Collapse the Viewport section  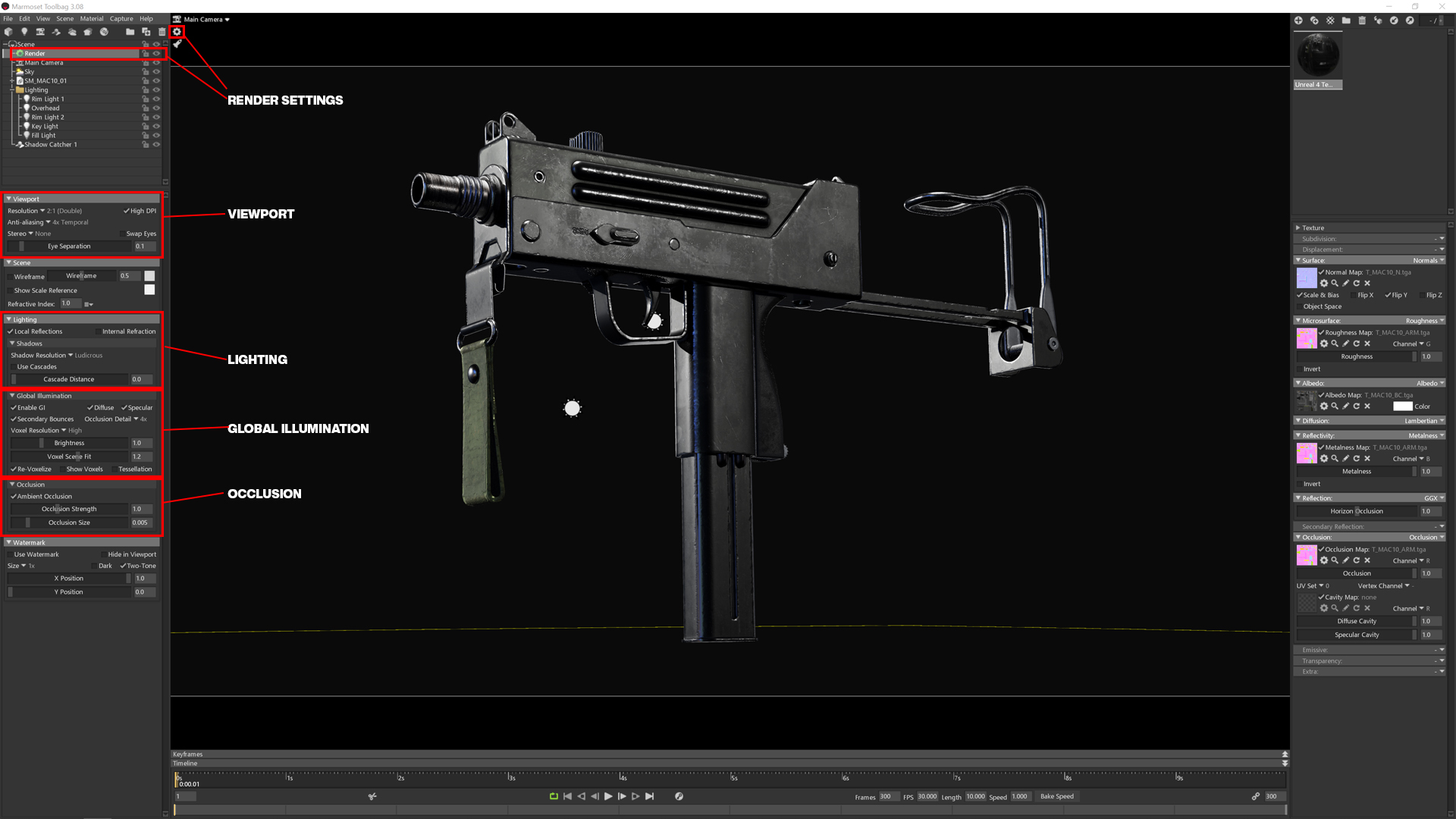point(8,199)
